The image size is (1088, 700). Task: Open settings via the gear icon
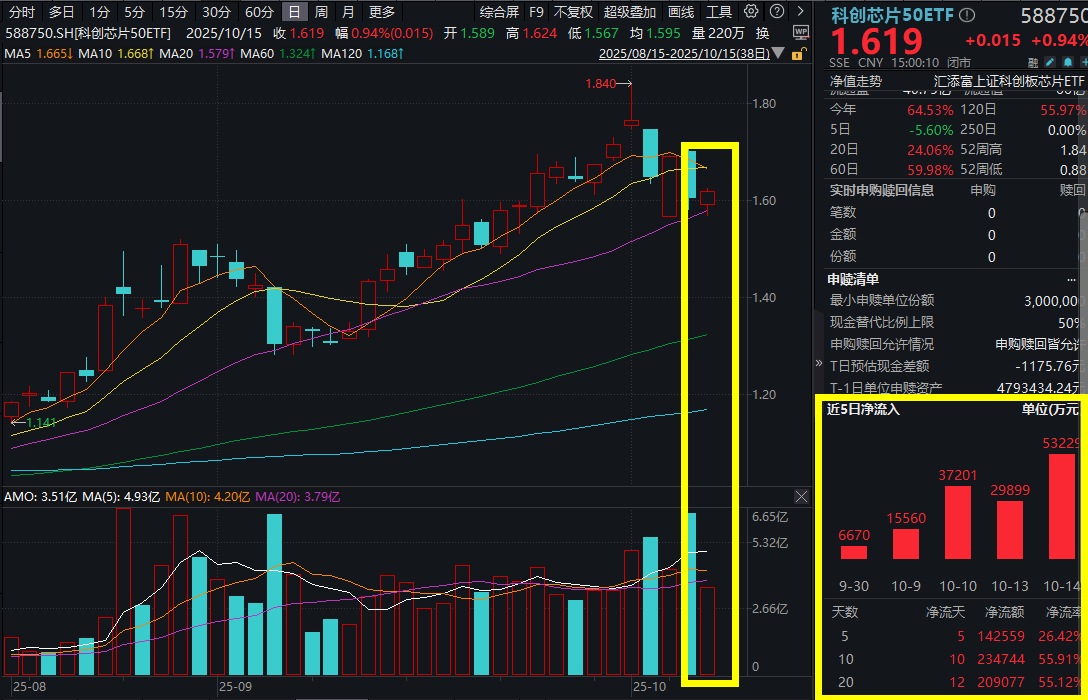751,12
